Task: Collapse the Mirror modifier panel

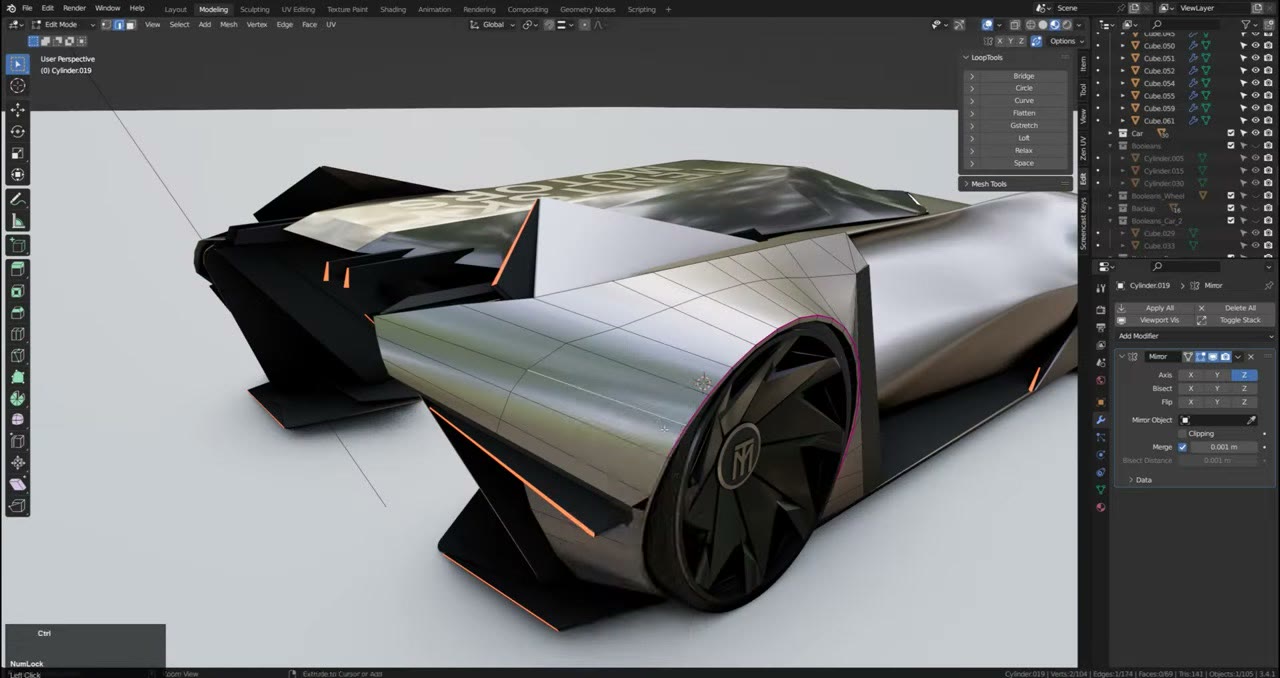Action: coord(1121,356)
